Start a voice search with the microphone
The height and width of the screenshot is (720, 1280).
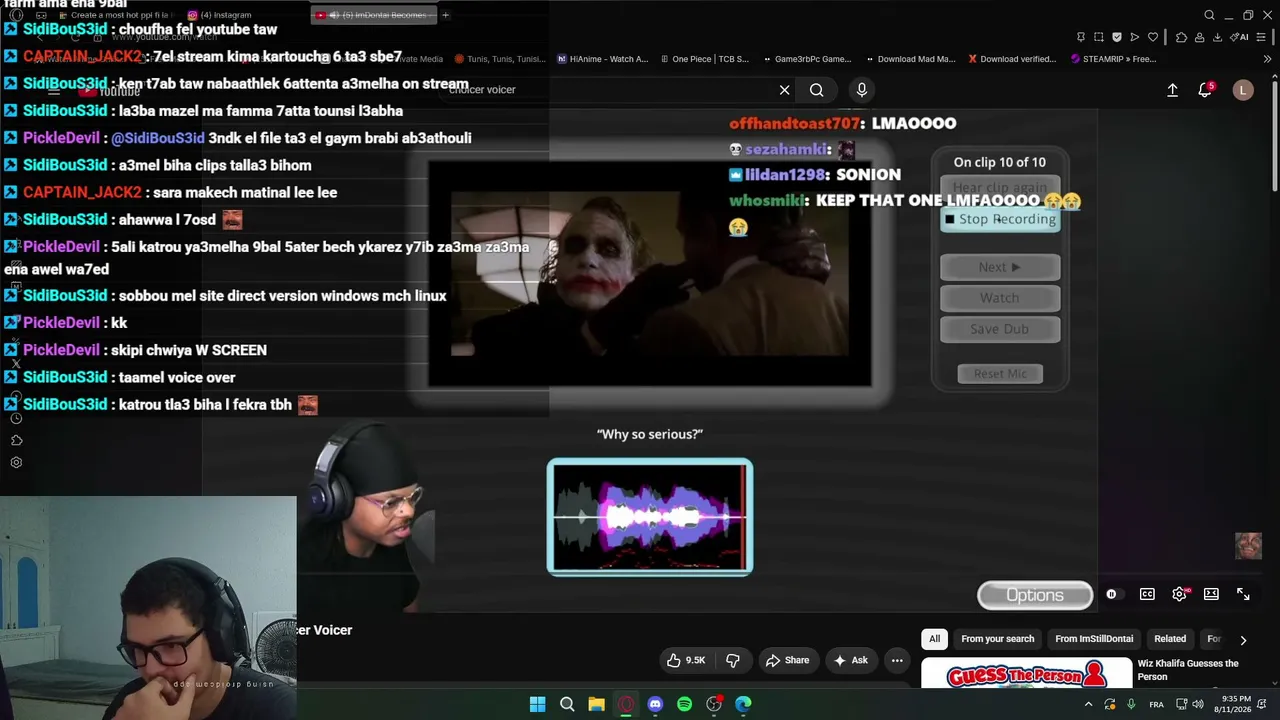click(x=862, y=90)
